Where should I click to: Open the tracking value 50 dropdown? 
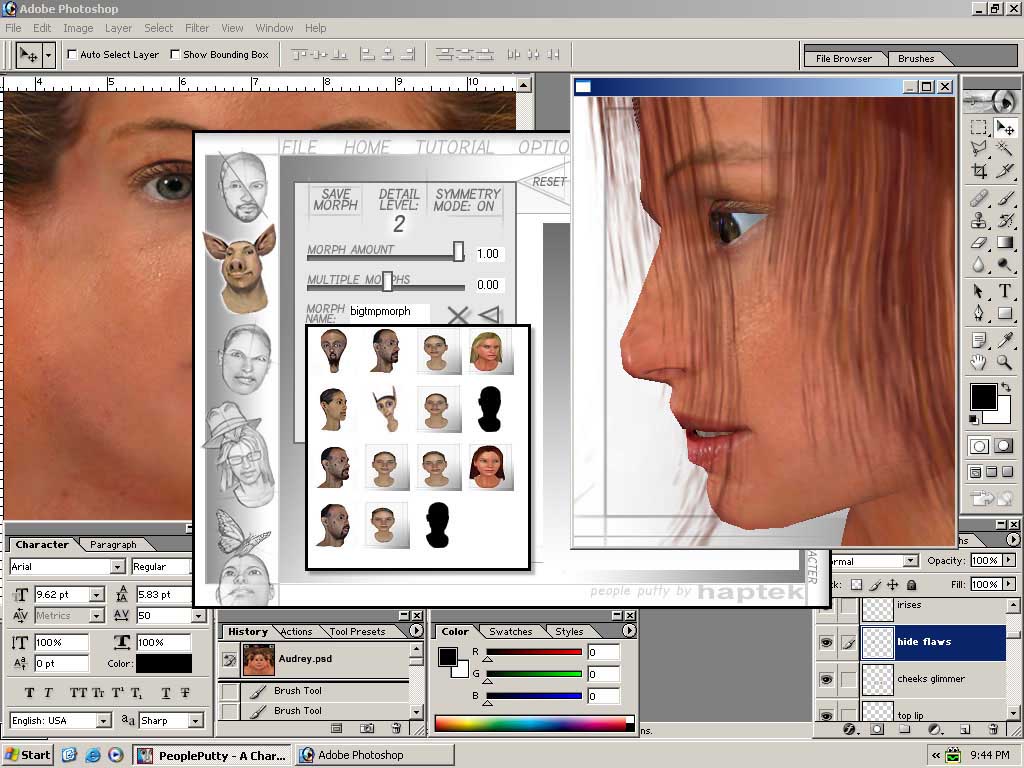pyautogui.click(x=199, y=615)
